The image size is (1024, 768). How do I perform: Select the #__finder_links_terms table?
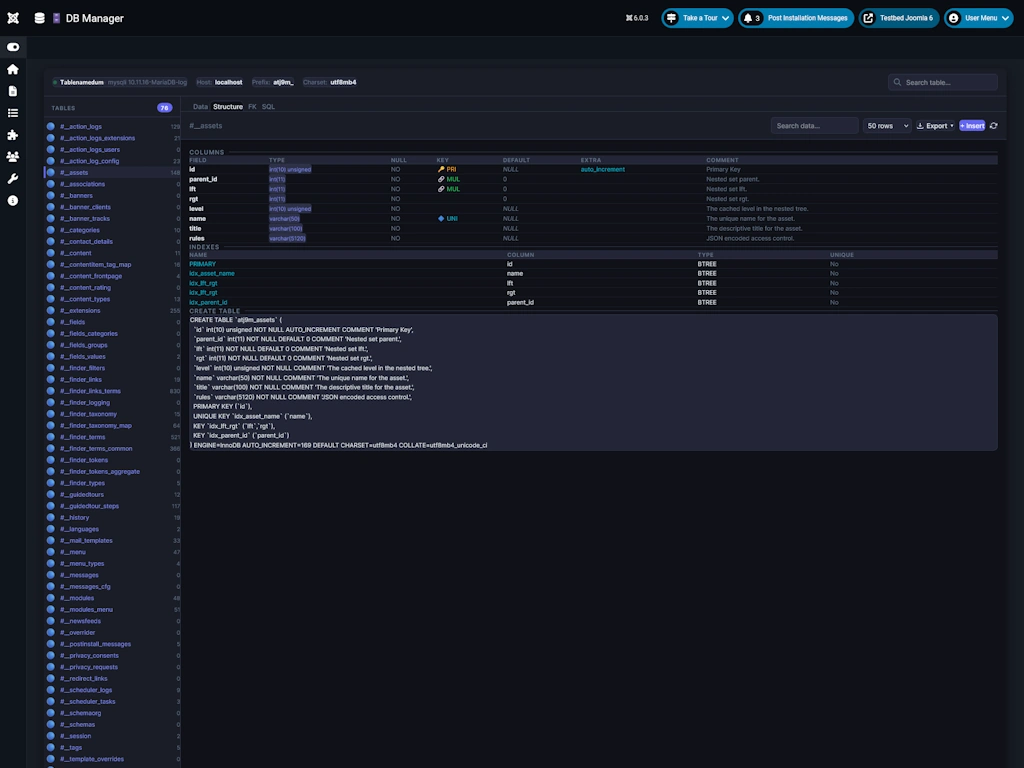tap(112, 391)
